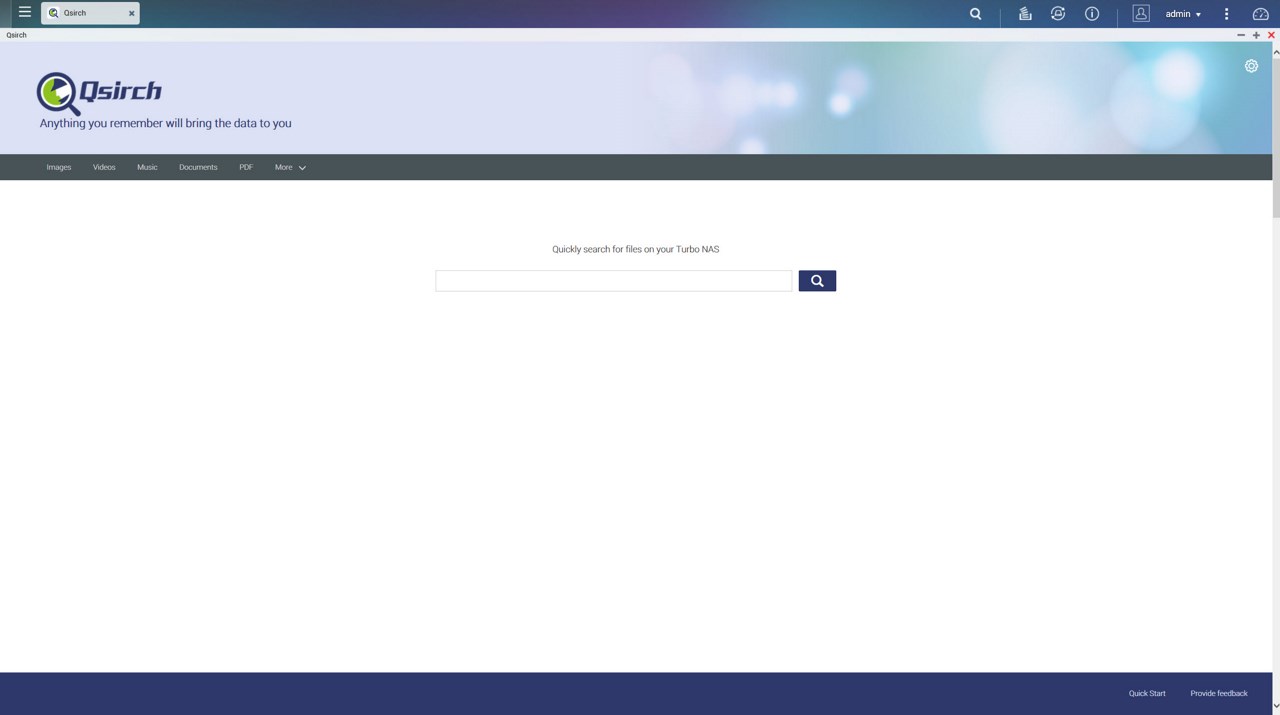Maximize the Qsirch window with plus icon
Viewport: 1280px width, 715px height.
(x=1256, y=35)
